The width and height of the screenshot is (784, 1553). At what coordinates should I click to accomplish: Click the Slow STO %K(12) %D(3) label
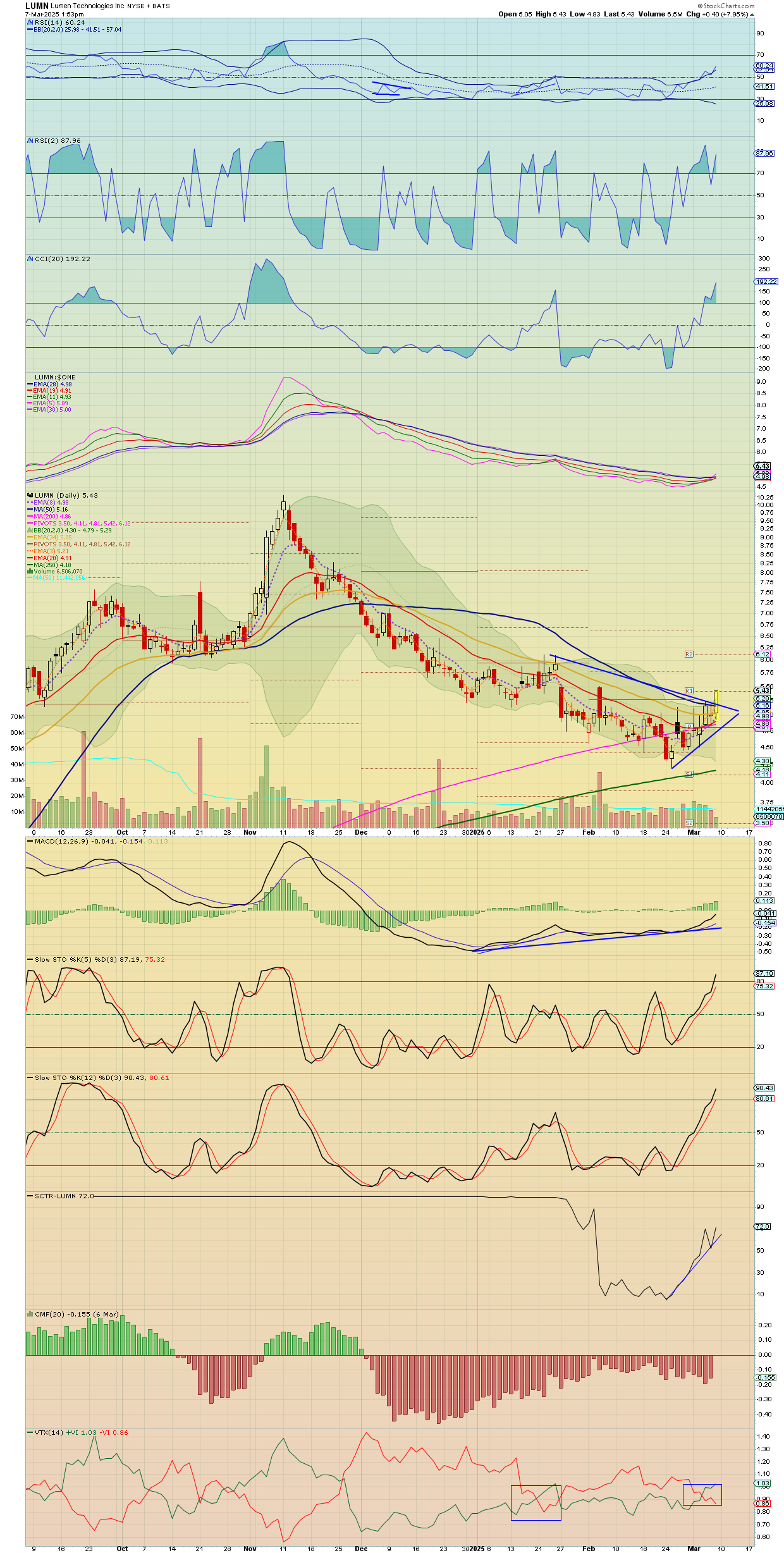pos(102,1077)
